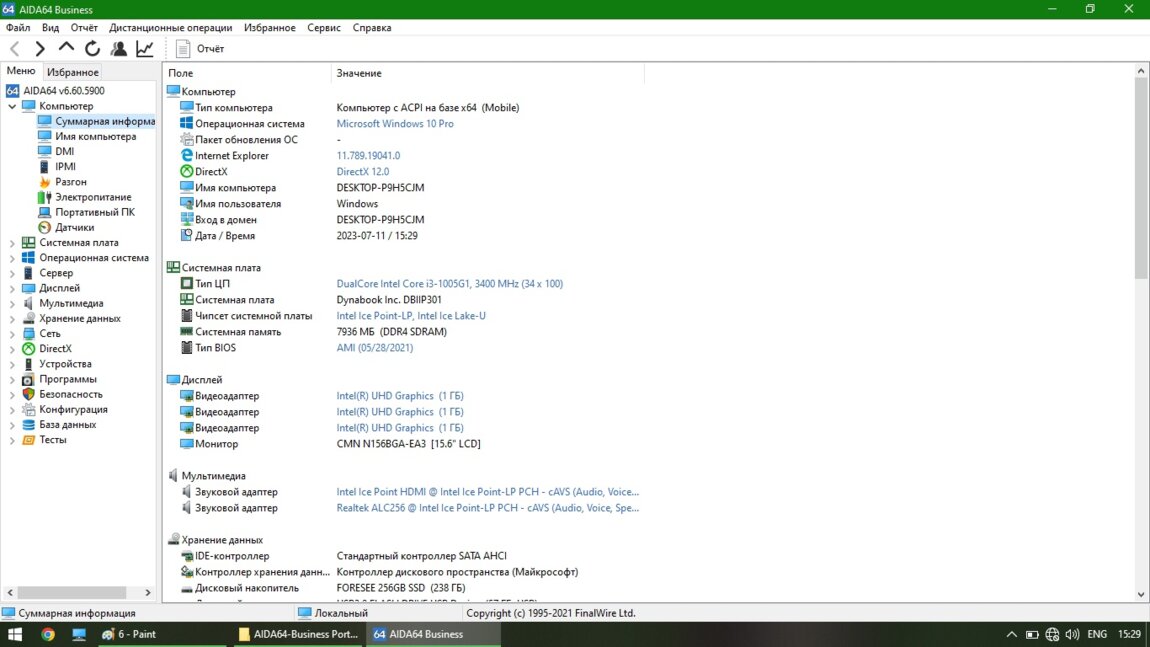Expand the Хранение данных tree node
This screenshot has height=647, width=1150.
click(12, 319)
